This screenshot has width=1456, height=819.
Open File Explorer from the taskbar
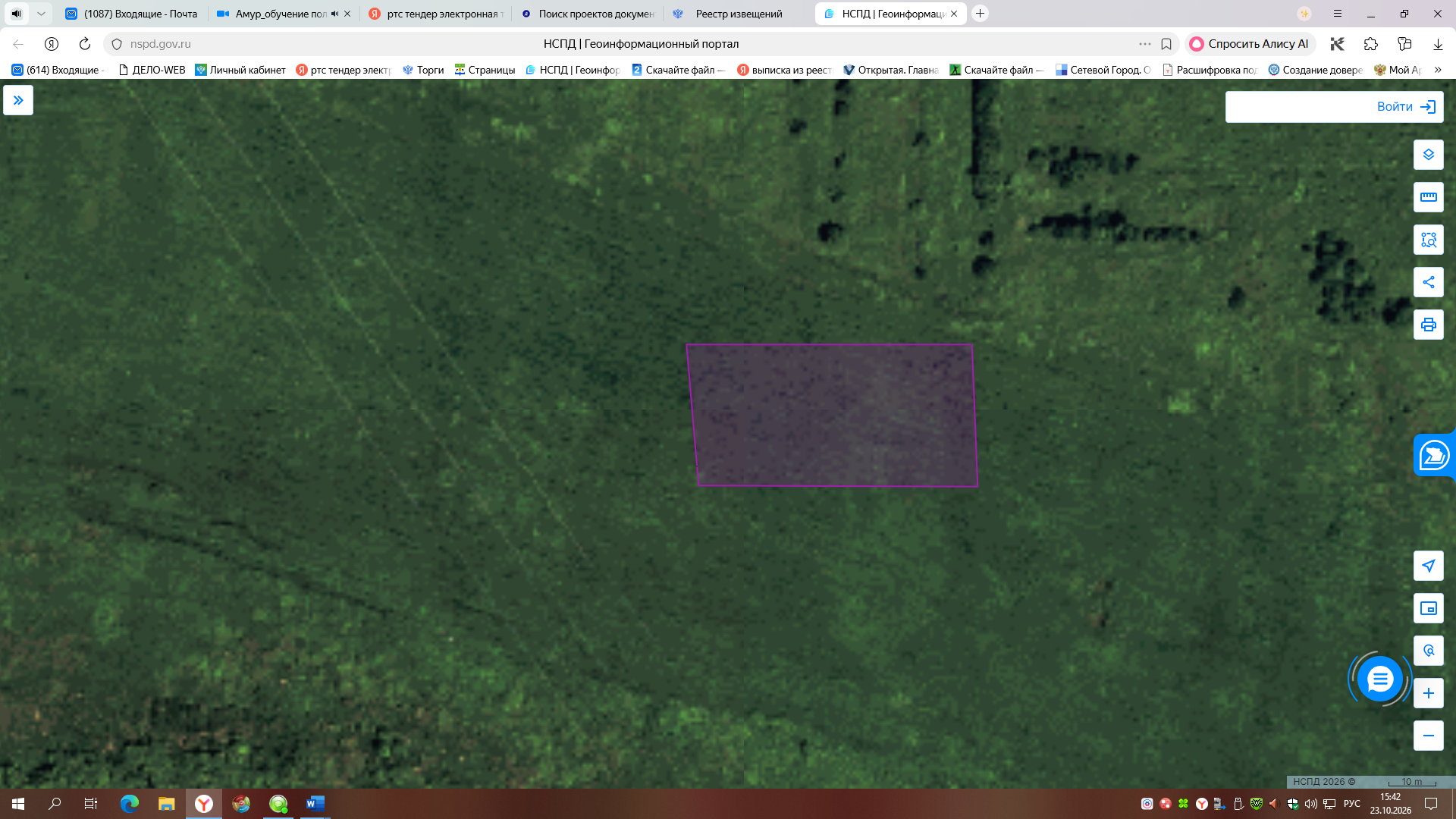pyautogui.click(x=166, y=804)
